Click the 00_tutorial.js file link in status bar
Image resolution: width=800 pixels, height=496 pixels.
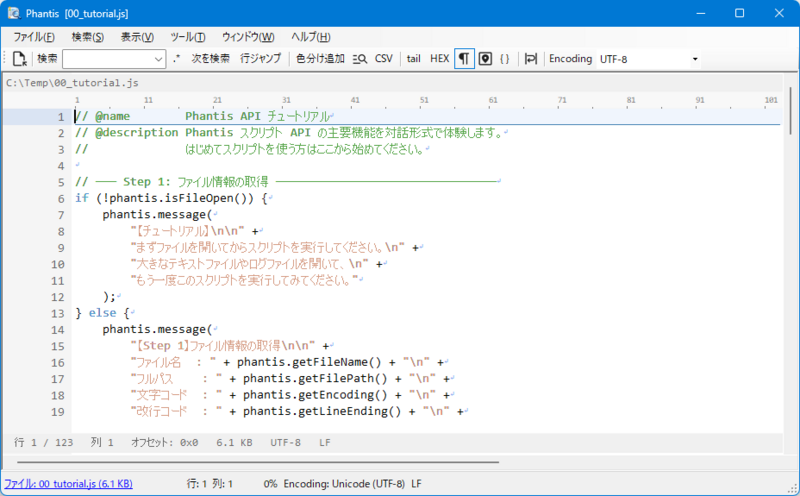[x=66, y=484]
